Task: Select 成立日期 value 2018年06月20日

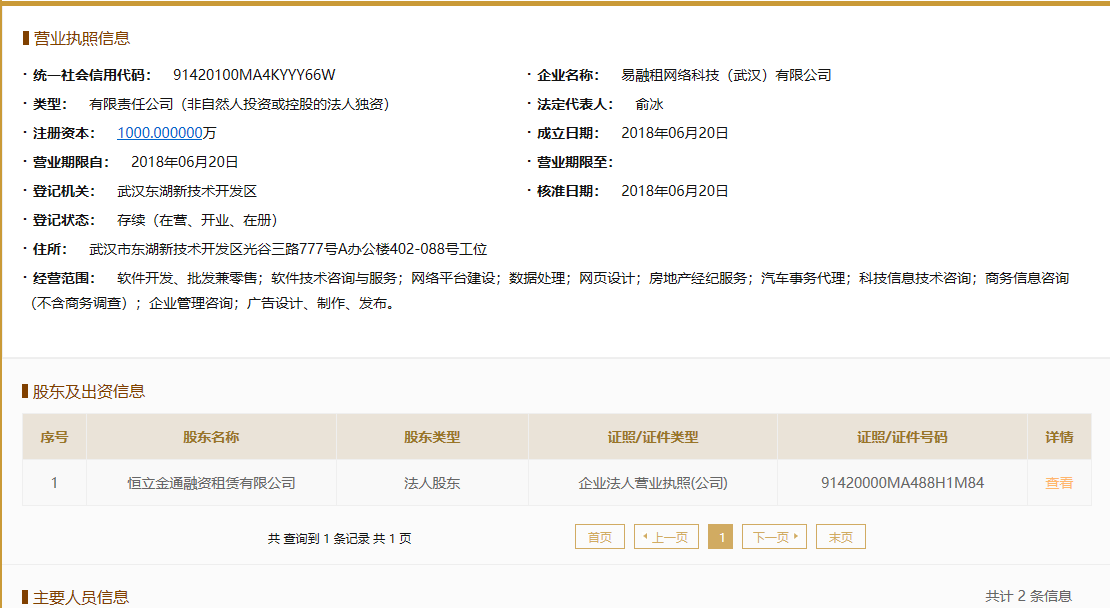Action: [x=675, y=133]
